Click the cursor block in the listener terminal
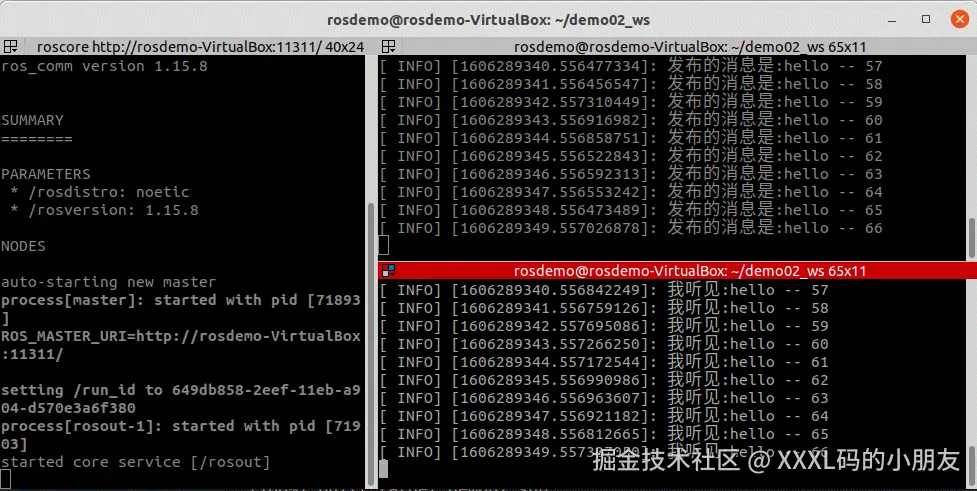The image size is (977, 491). tap(384, 469)
